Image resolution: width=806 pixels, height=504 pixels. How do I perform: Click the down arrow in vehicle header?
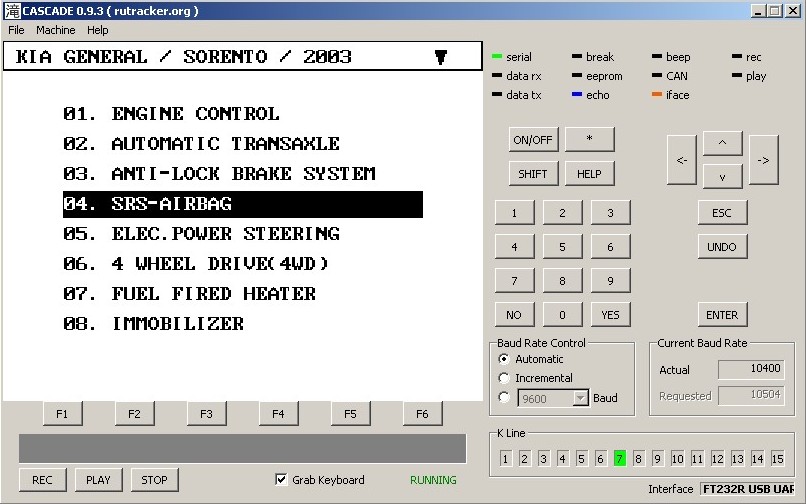coord(441,57)
